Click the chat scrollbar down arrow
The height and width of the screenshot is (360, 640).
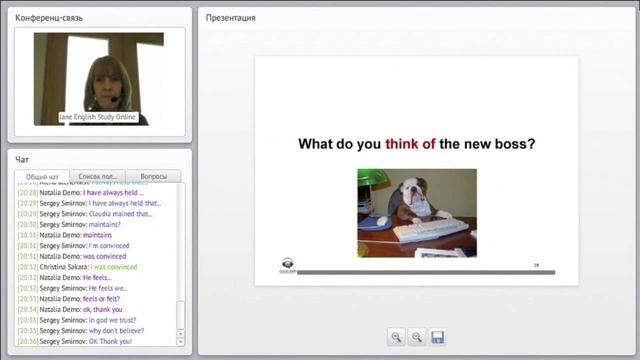[x=180, y=342]
